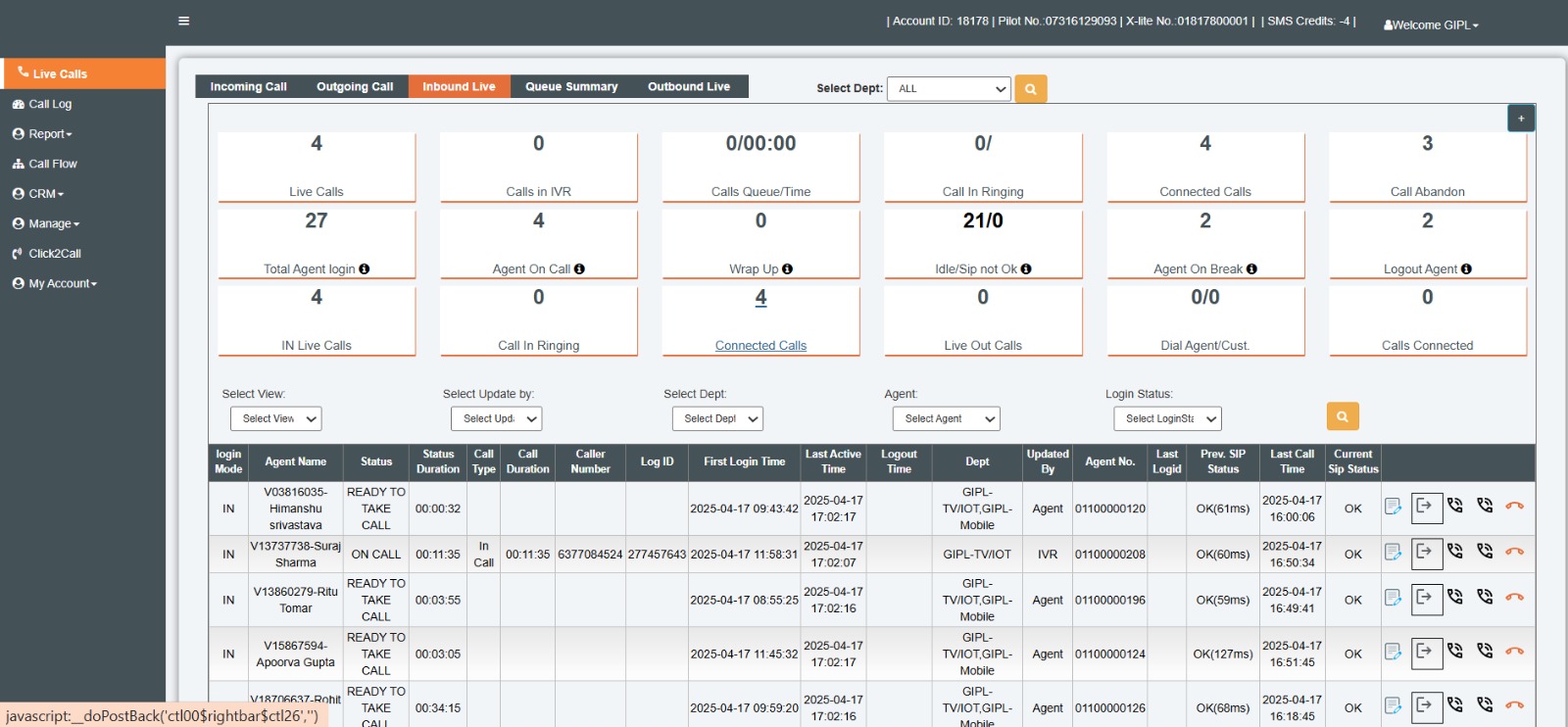Image resolution: width=1568 pixels, height=727 pixels.
Task: Open Call Log in the sidebar
Action: click(49, 105)
